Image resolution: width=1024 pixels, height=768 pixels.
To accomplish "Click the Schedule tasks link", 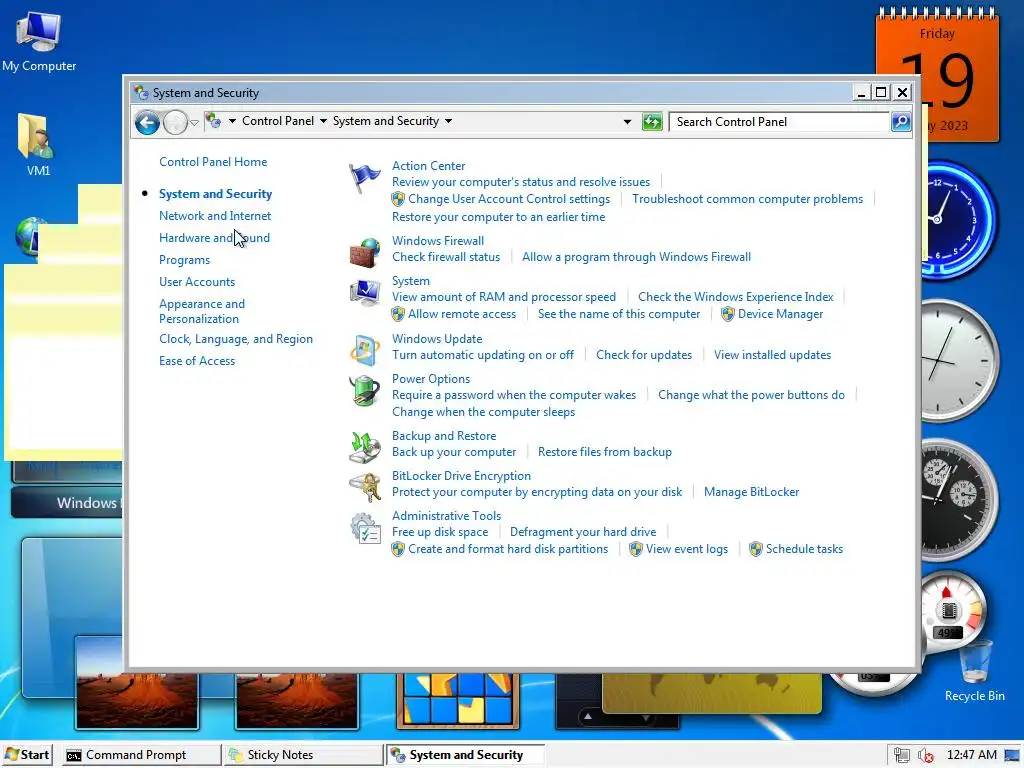I will pyautogui.click(x=804, y=549).
